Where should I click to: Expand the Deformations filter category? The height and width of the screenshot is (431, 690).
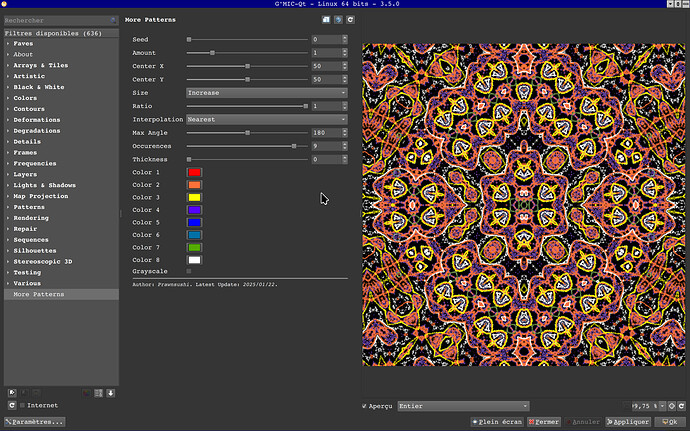pyautogui.click(x=36, y=119)
